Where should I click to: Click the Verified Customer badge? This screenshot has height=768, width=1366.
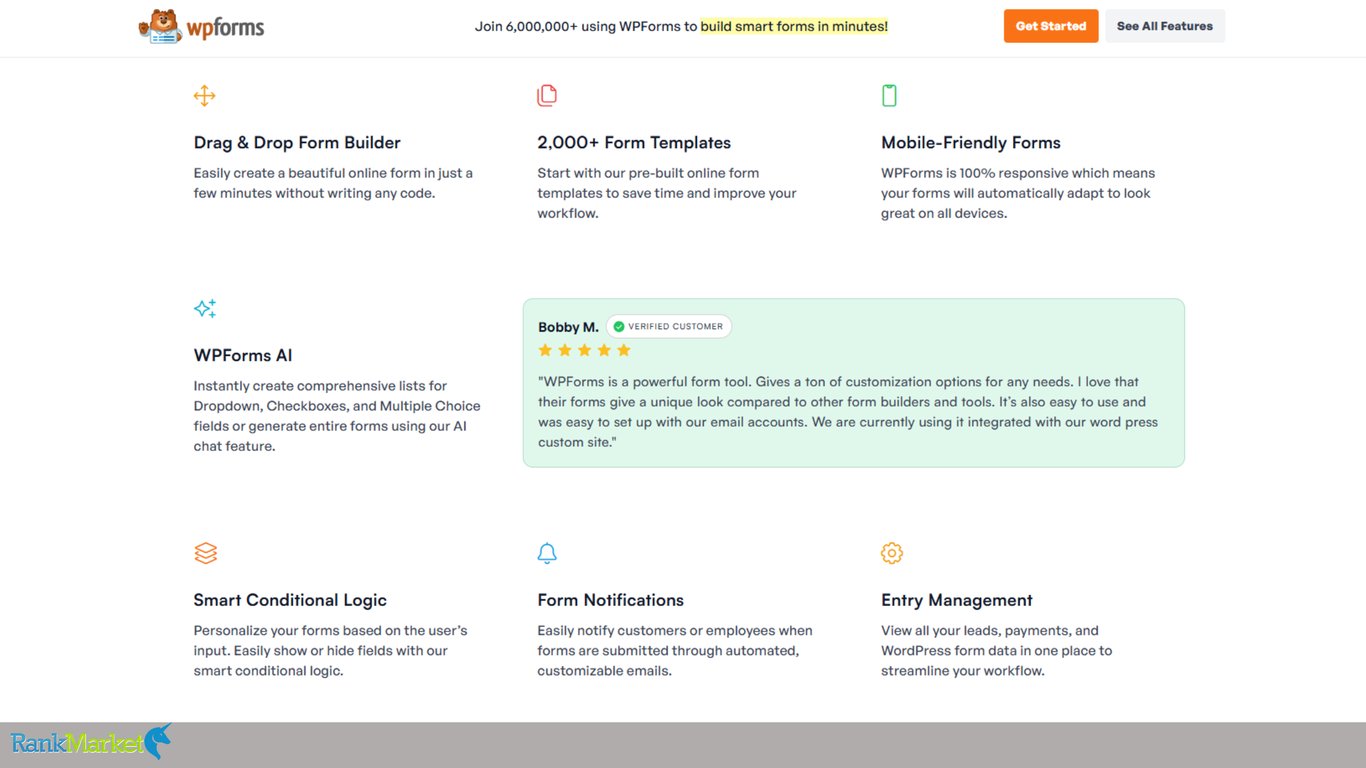pyautogui.click(x=669, y=327)
